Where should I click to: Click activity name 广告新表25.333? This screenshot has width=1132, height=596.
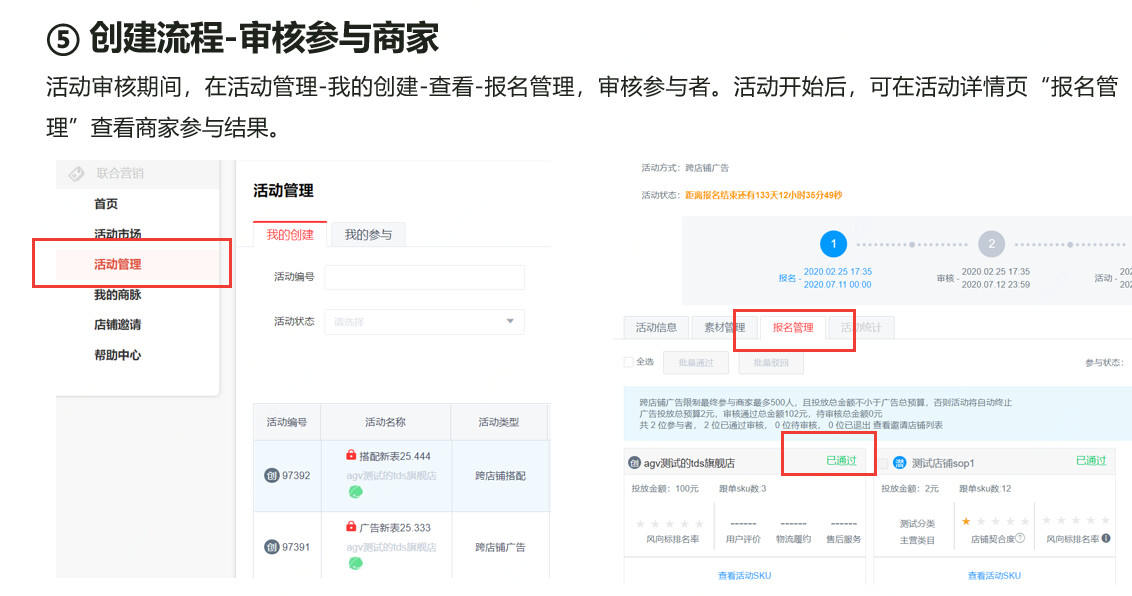click(x=395, y=527)
